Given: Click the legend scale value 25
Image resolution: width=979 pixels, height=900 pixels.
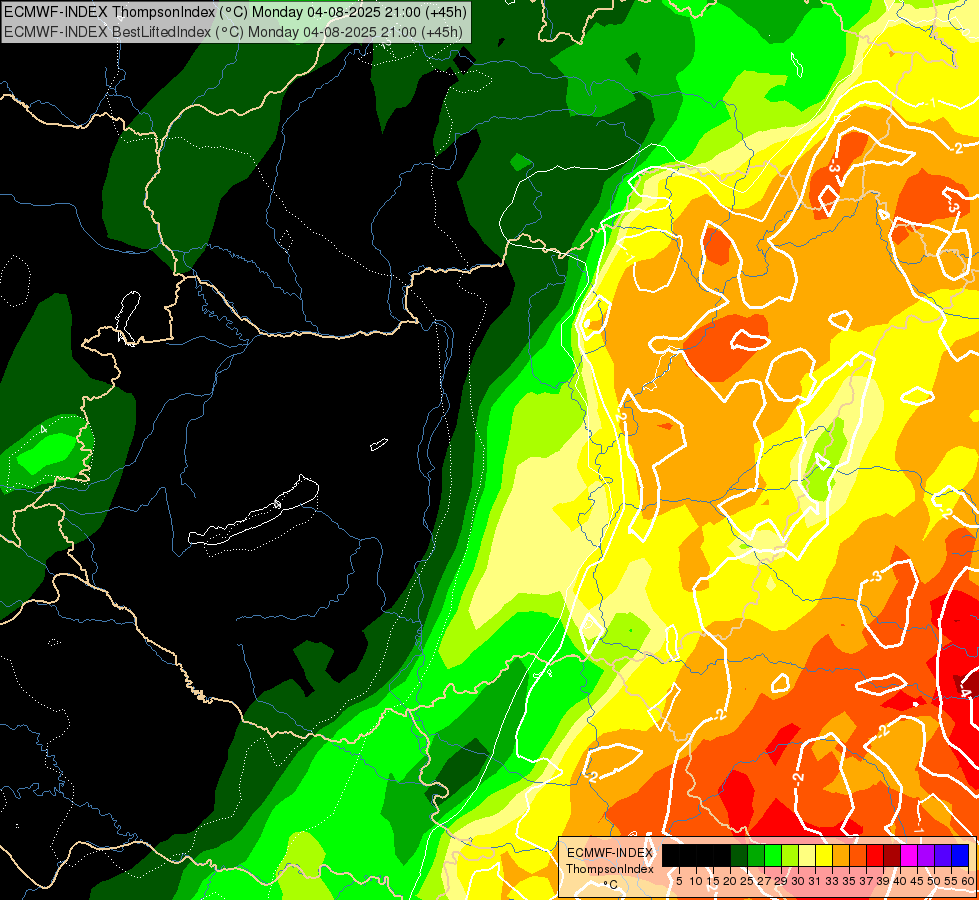Looking at the screenshot, I should (x=747, y=881).
